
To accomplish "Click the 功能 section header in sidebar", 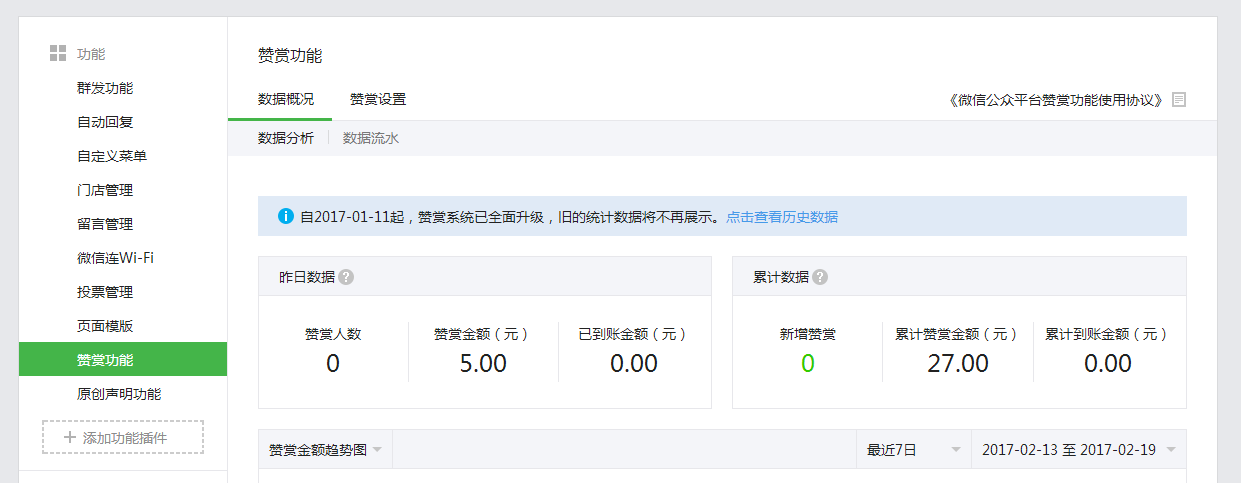I will 91,54.
